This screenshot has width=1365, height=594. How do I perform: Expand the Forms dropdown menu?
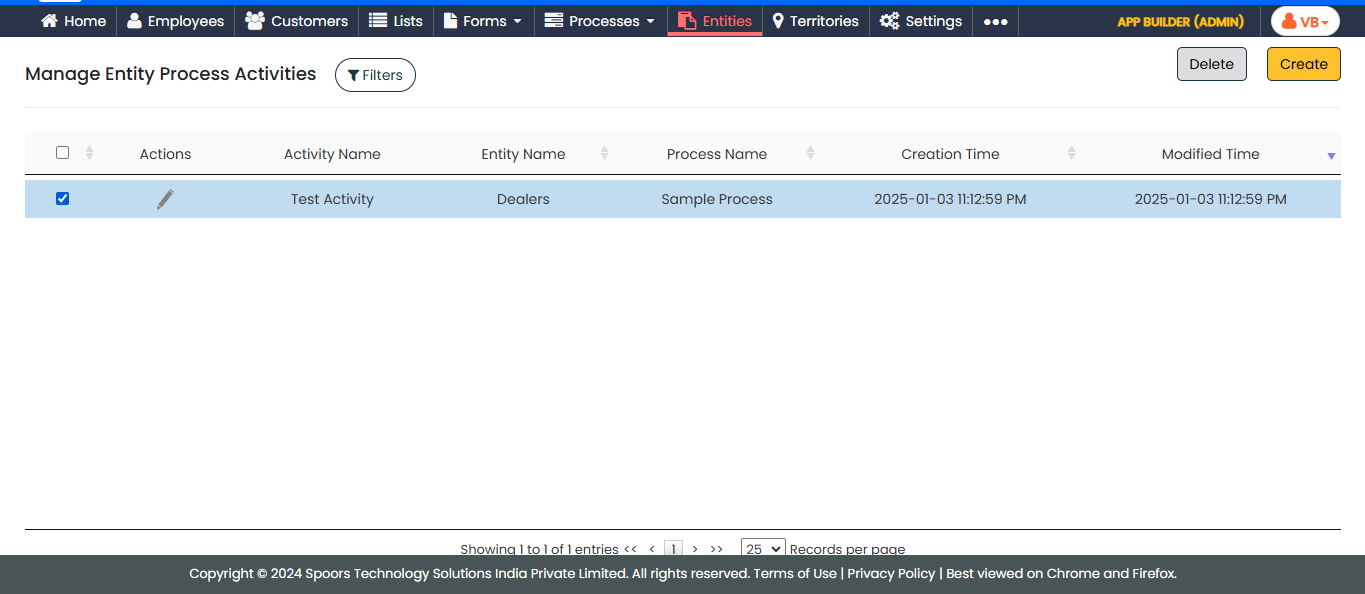pos(483,21)
